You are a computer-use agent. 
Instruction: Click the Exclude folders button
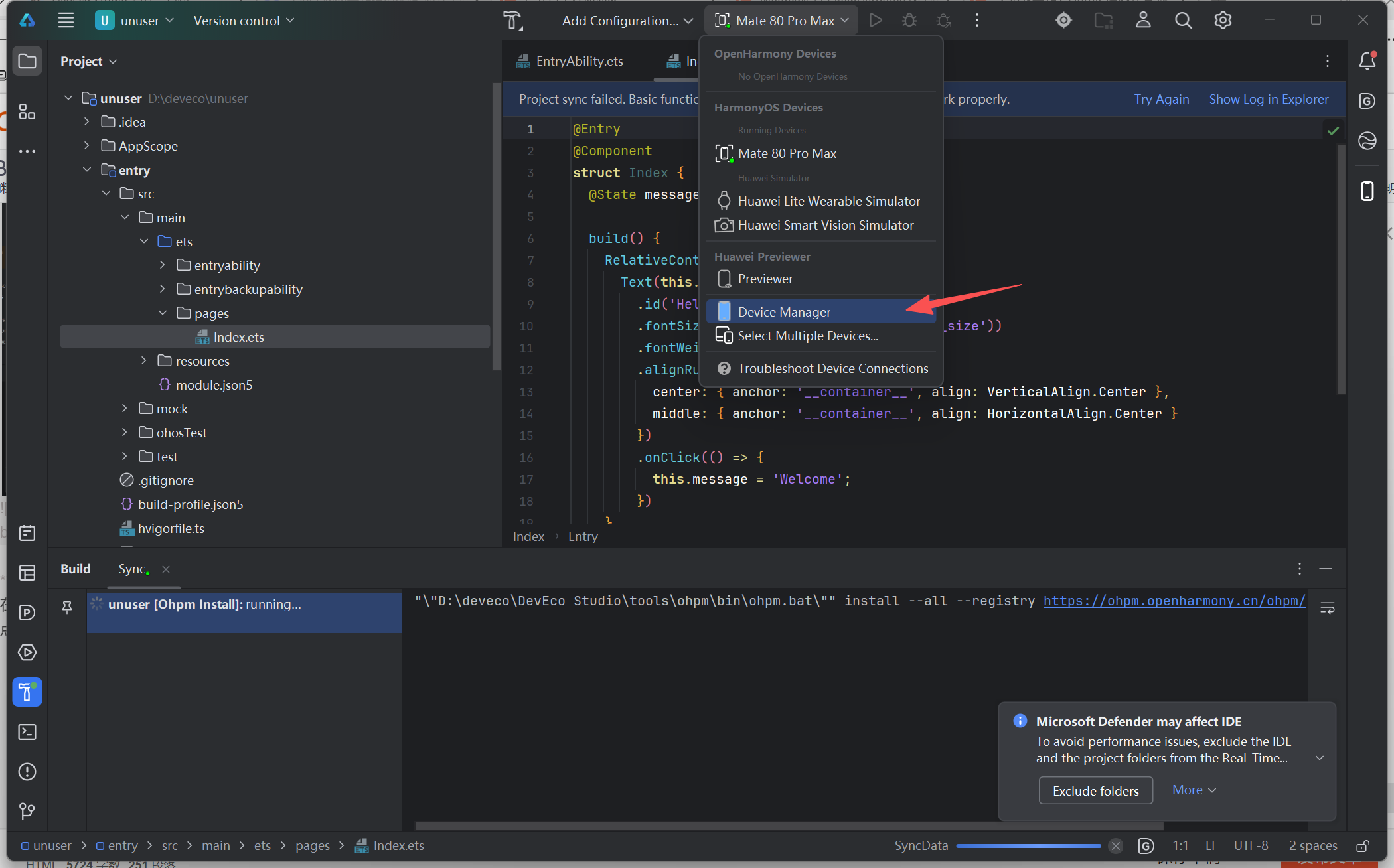(1095, 791)
